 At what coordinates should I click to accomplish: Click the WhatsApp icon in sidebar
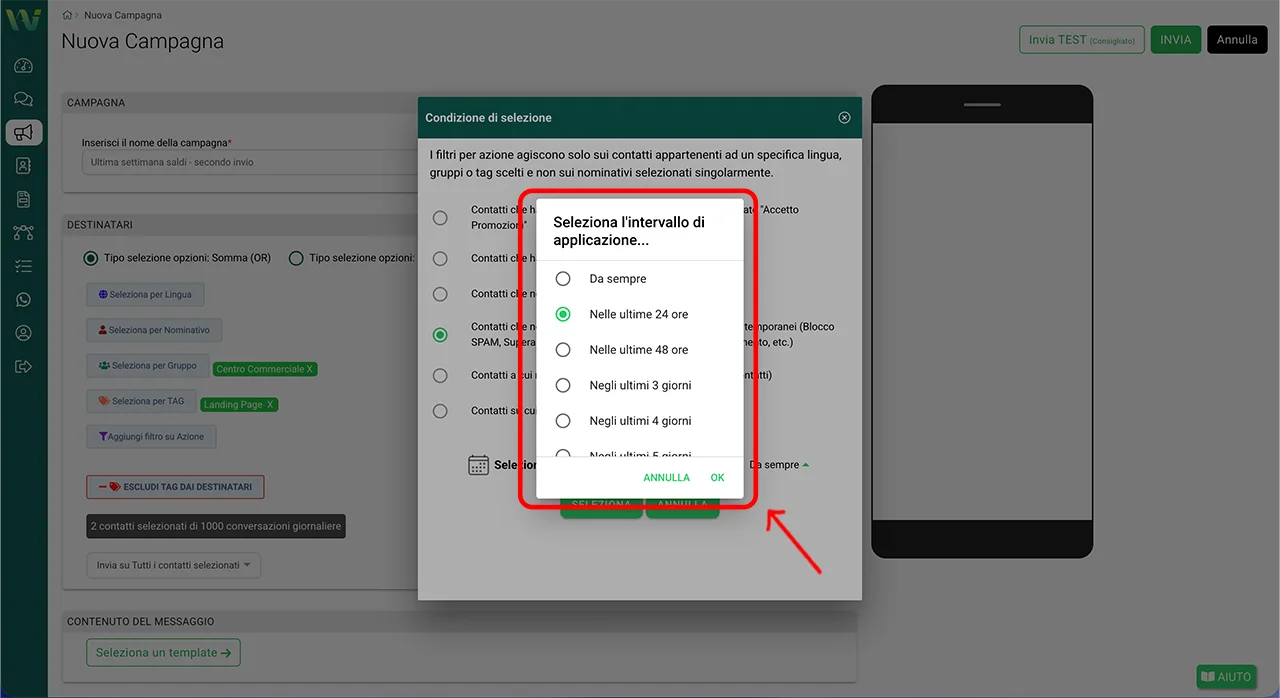point(24,300)
